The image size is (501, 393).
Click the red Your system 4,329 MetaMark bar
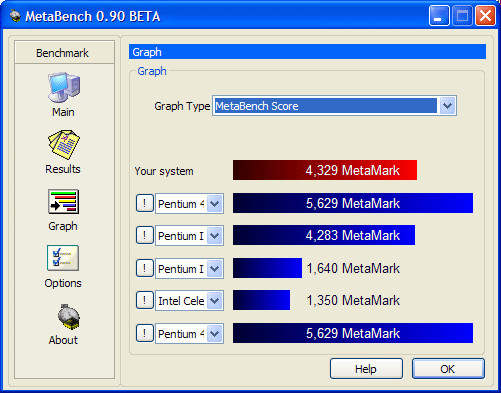pyautogui.click(x=325, y=170)
